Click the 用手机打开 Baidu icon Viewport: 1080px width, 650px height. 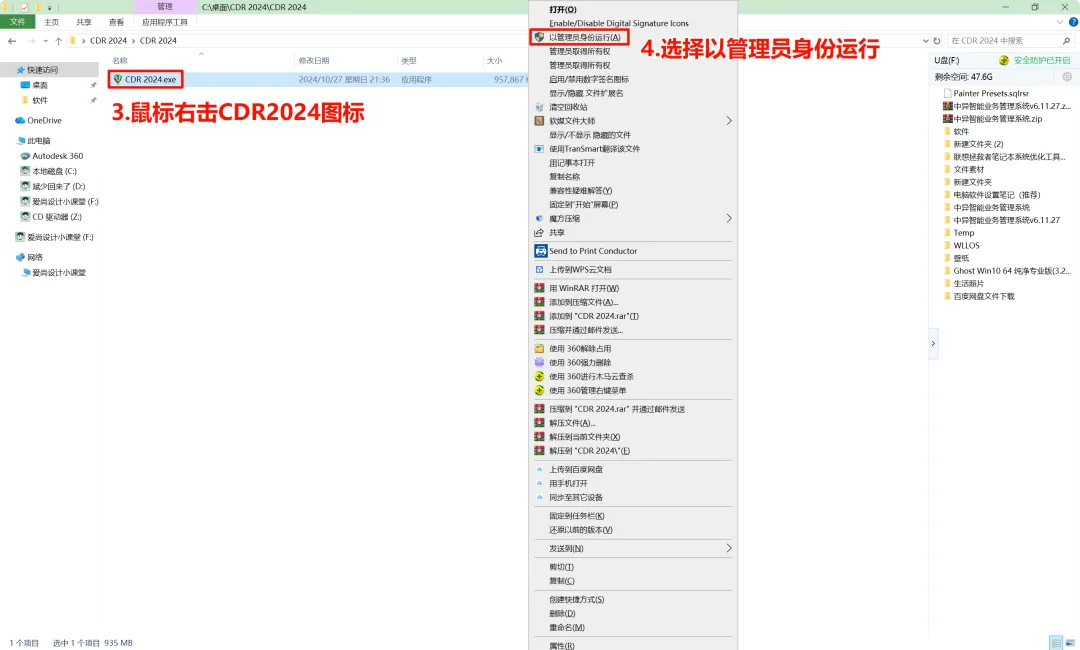pyautogui.click(x=539, y=483)
